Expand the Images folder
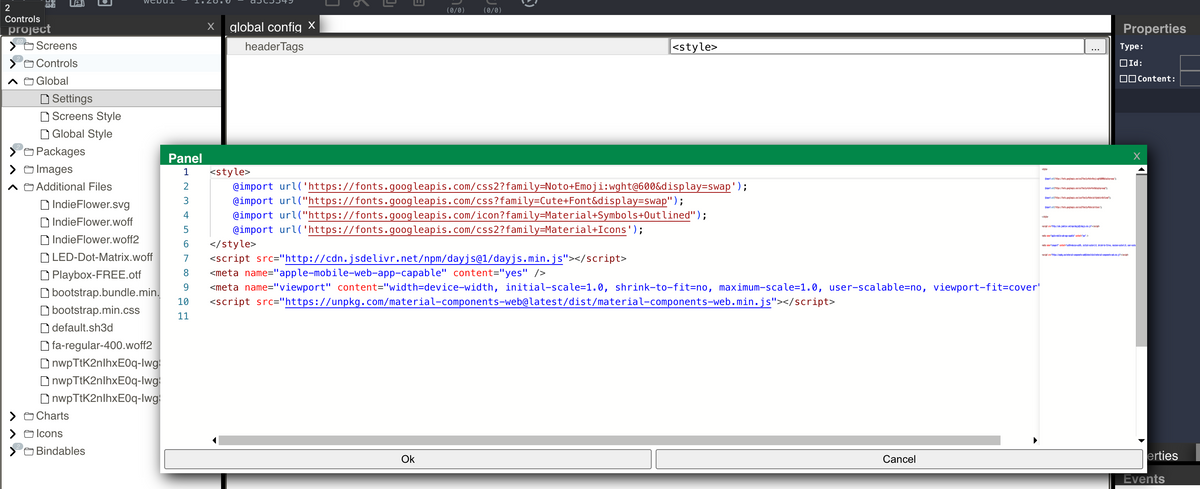The height and width of the screenshot is (489, 1200). coord(12,169)
